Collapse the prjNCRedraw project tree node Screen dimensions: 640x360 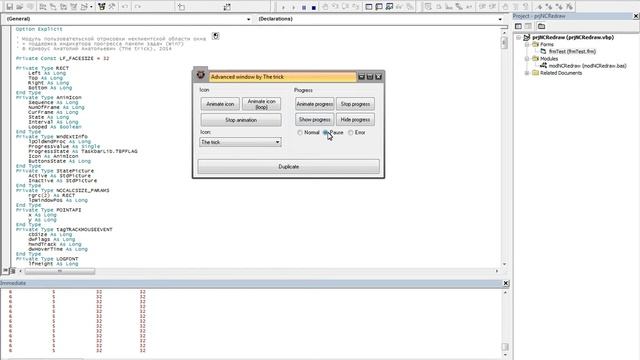pyautogui.click(x=518, y=38)
